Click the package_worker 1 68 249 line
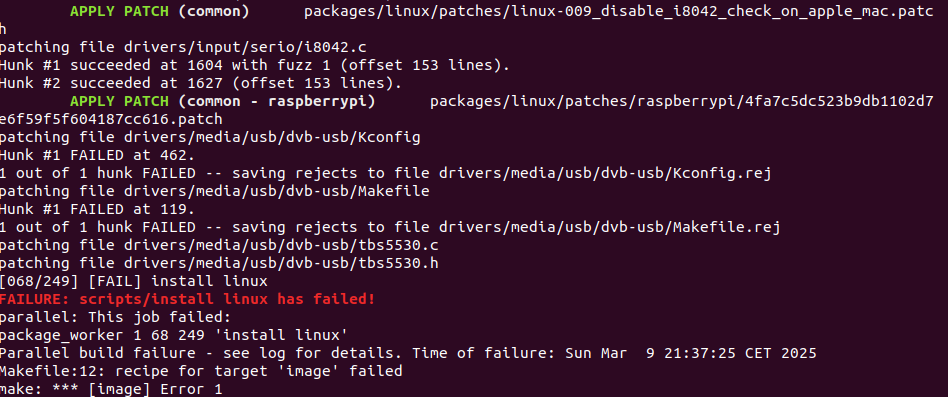 [174, 335]
